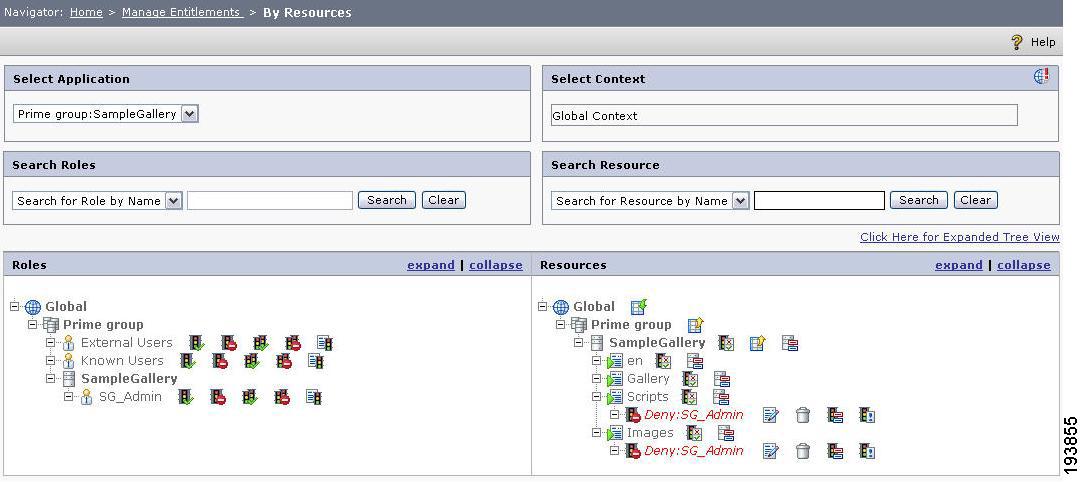Click traffic light checklist icon beside Images resource
The height and width of the screenshot is (482, 1084).
point(694,432)
